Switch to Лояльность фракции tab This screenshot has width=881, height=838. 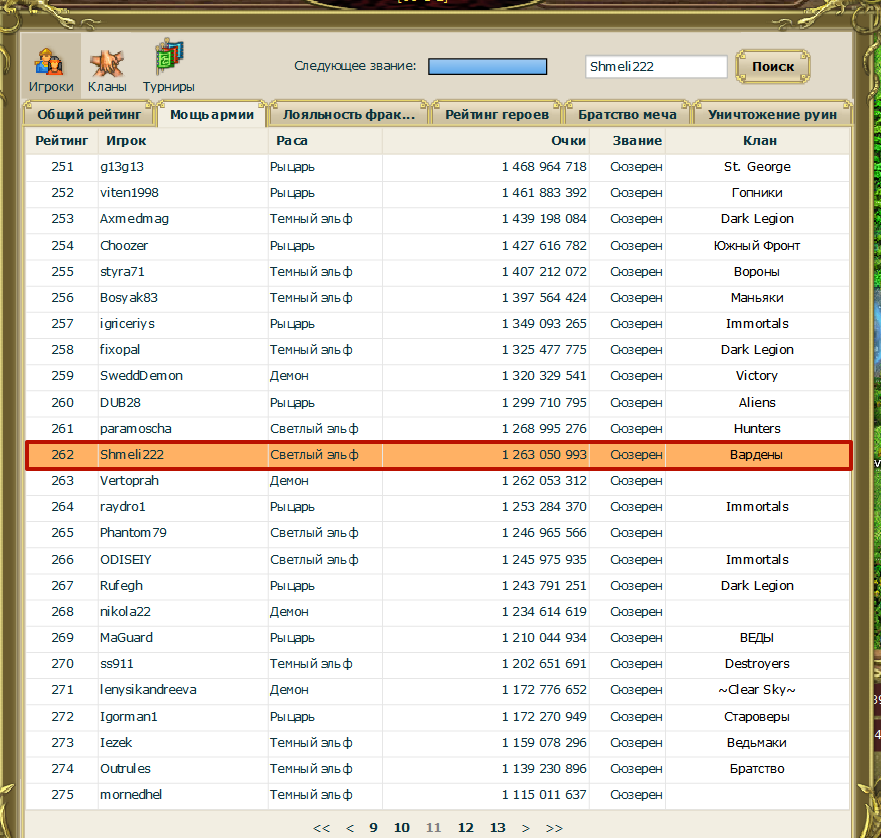pos(348,114)
